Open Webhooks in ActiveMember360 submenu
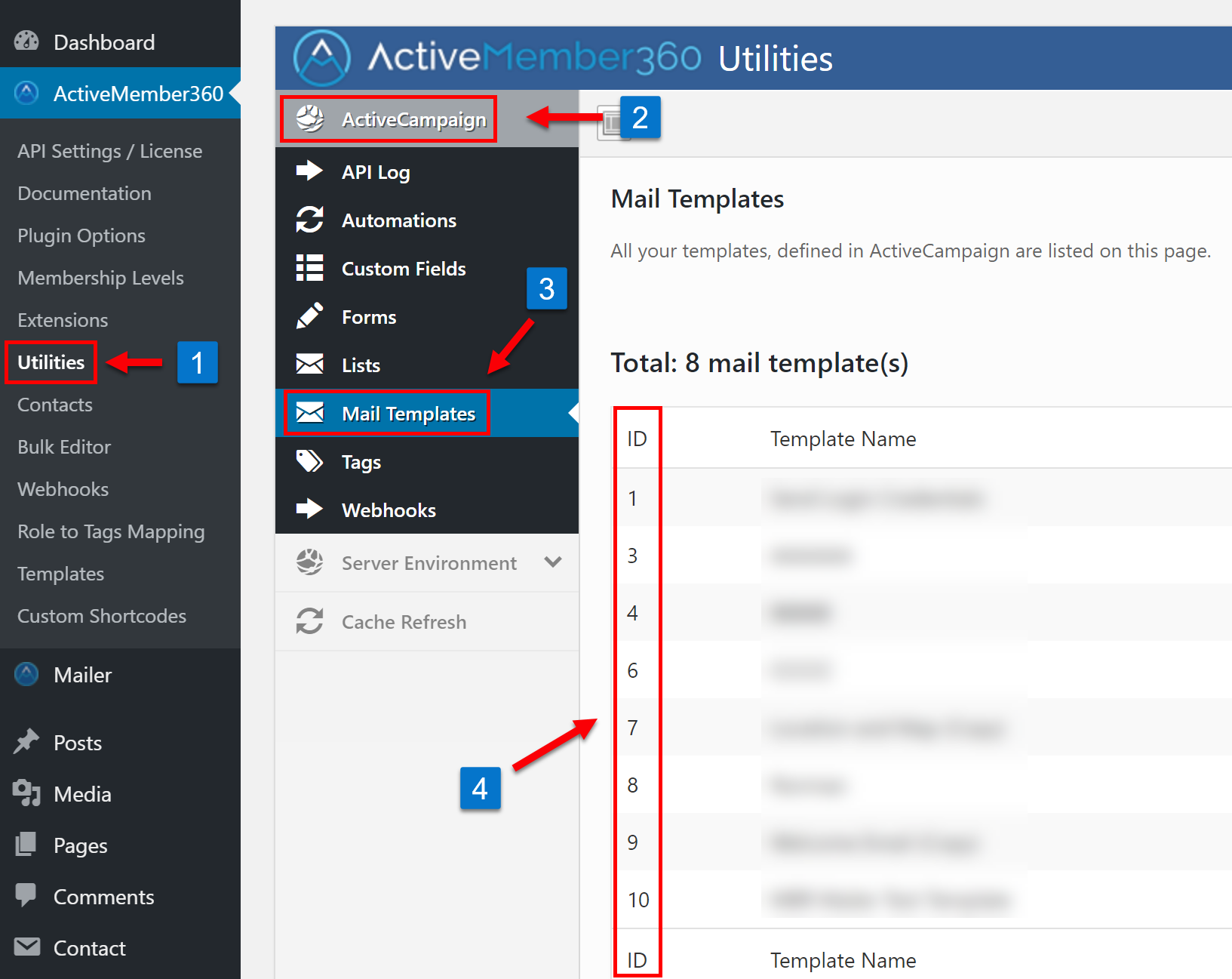The width and height of the screenshot is (1232, 979). click(63, 489)
